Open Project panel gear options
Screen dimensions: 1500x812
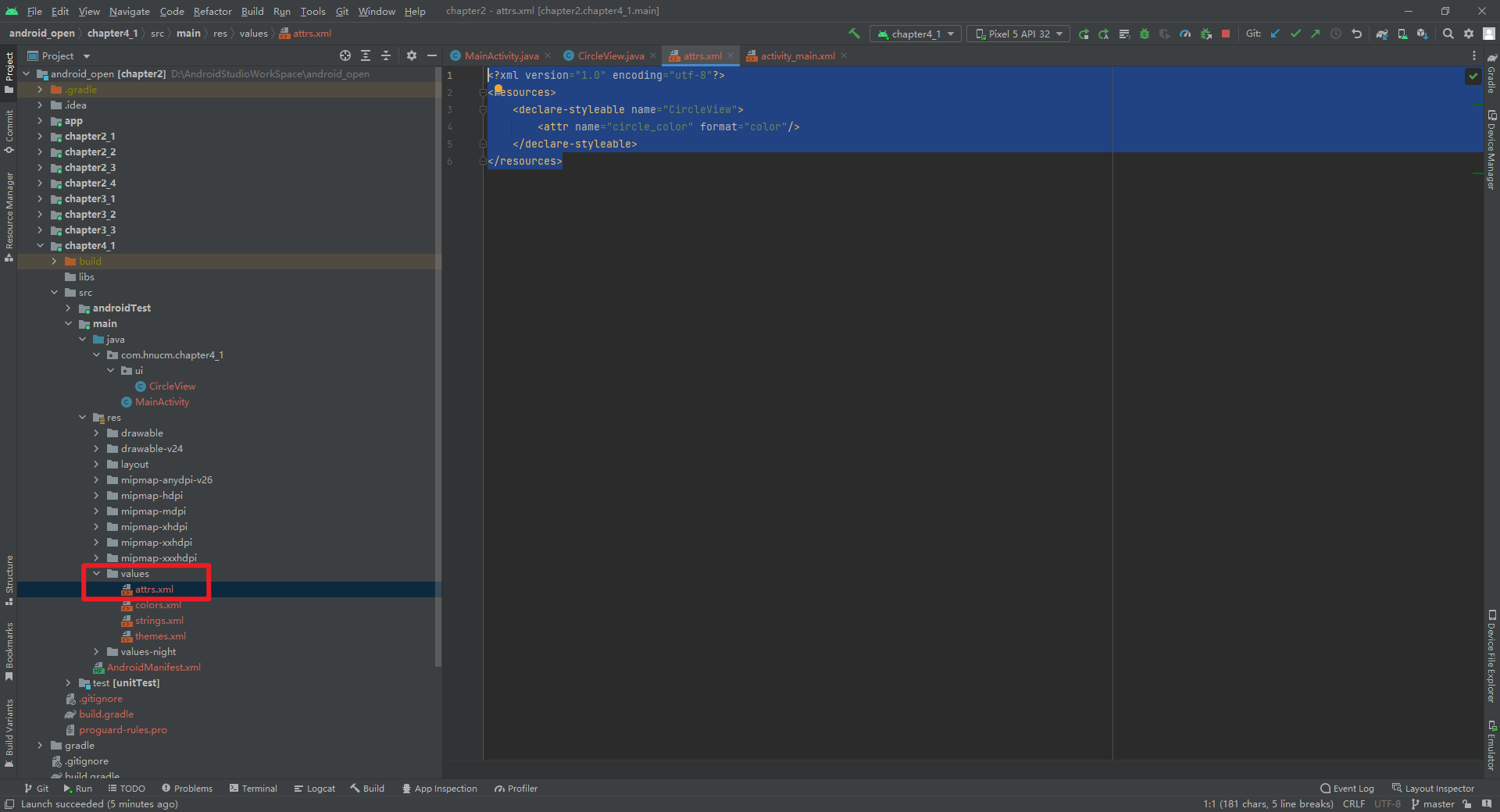click(x=412, y=55)
